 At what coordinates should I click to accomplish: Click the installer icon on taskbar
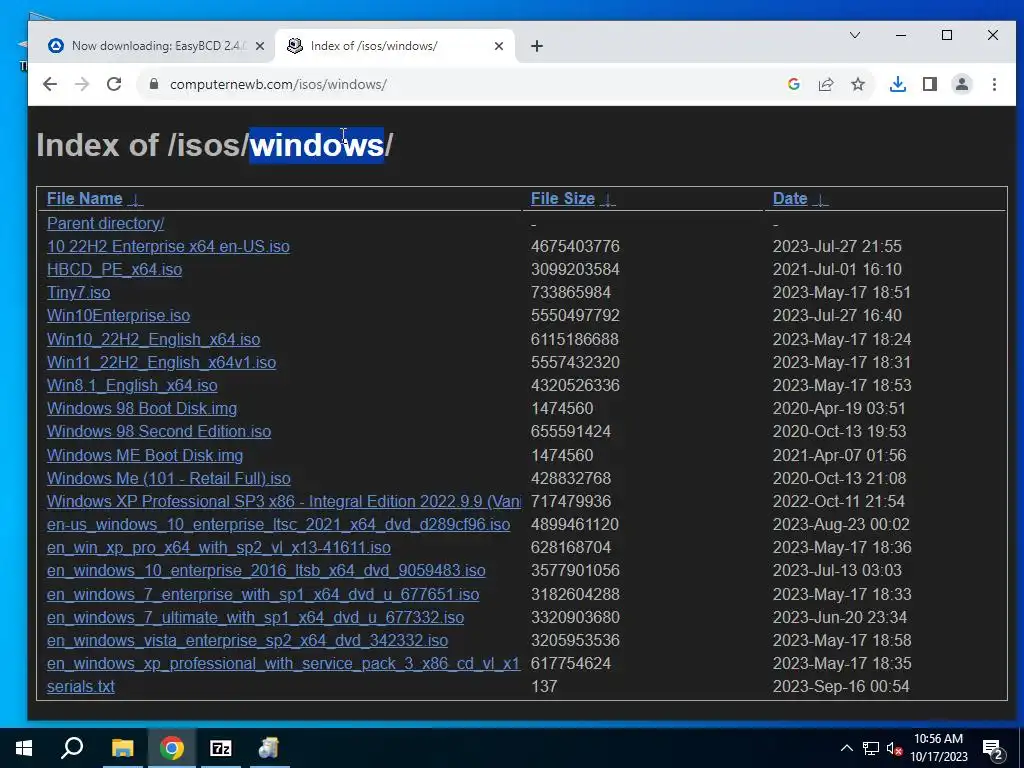point(268,748)
